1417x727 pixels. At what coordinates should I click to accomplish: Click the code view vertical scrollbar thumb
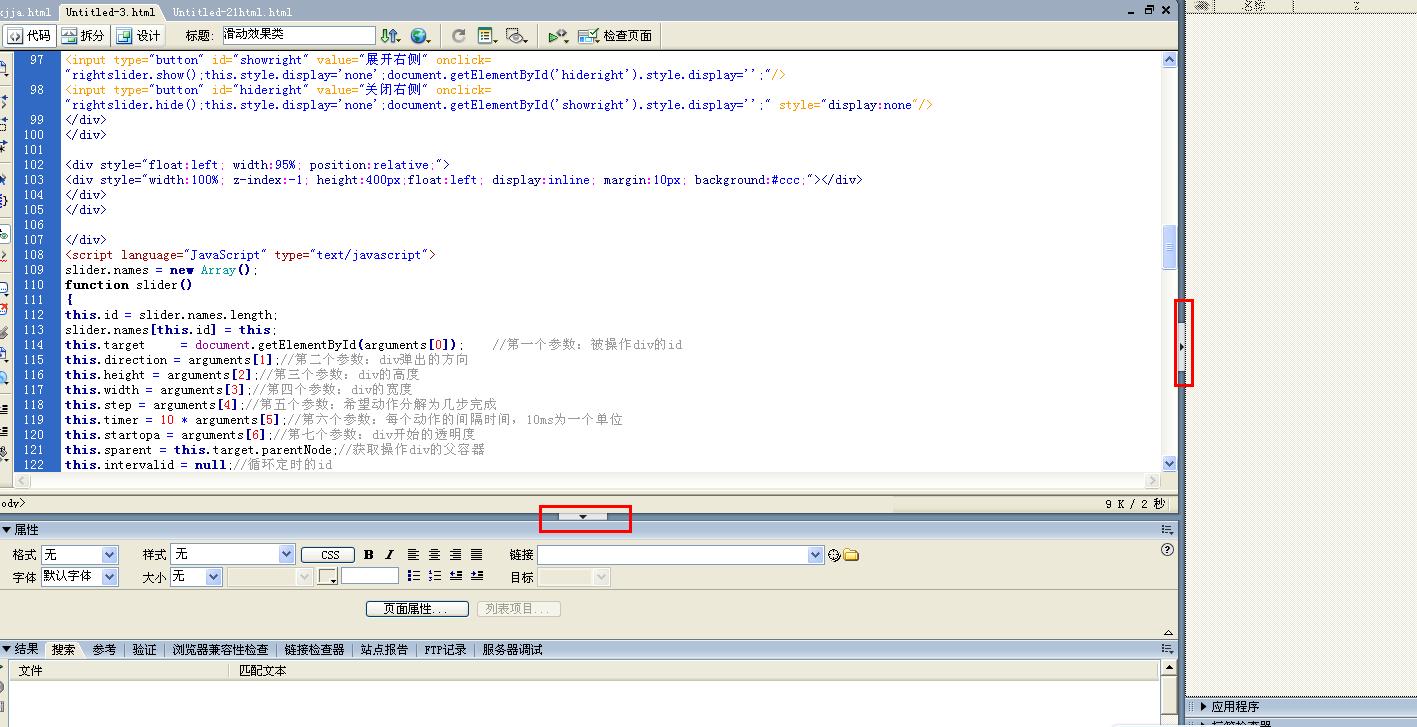[x=1170, y=247]
